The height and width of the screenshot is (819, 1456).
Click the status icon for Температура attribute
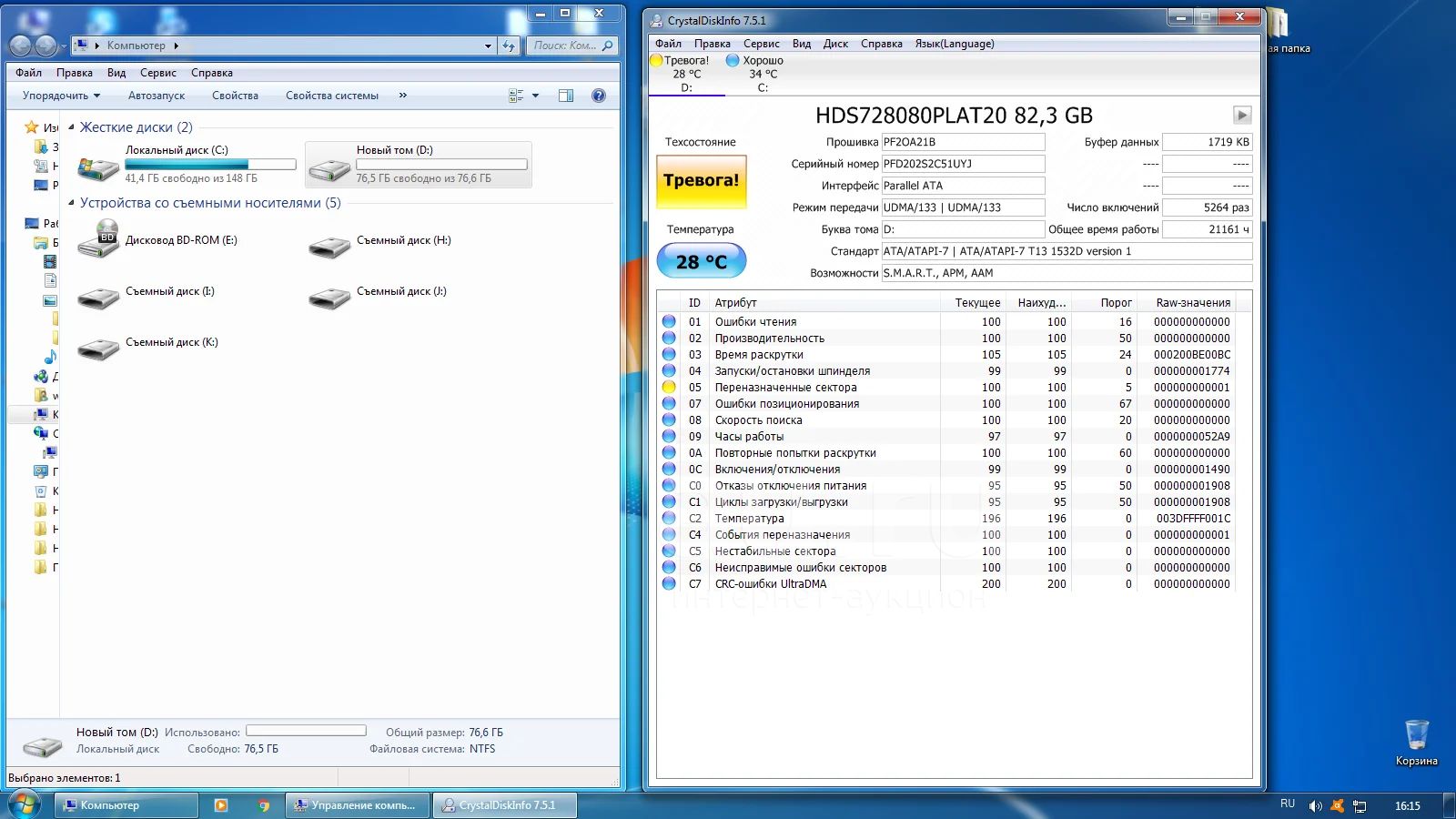click(669, 519)
